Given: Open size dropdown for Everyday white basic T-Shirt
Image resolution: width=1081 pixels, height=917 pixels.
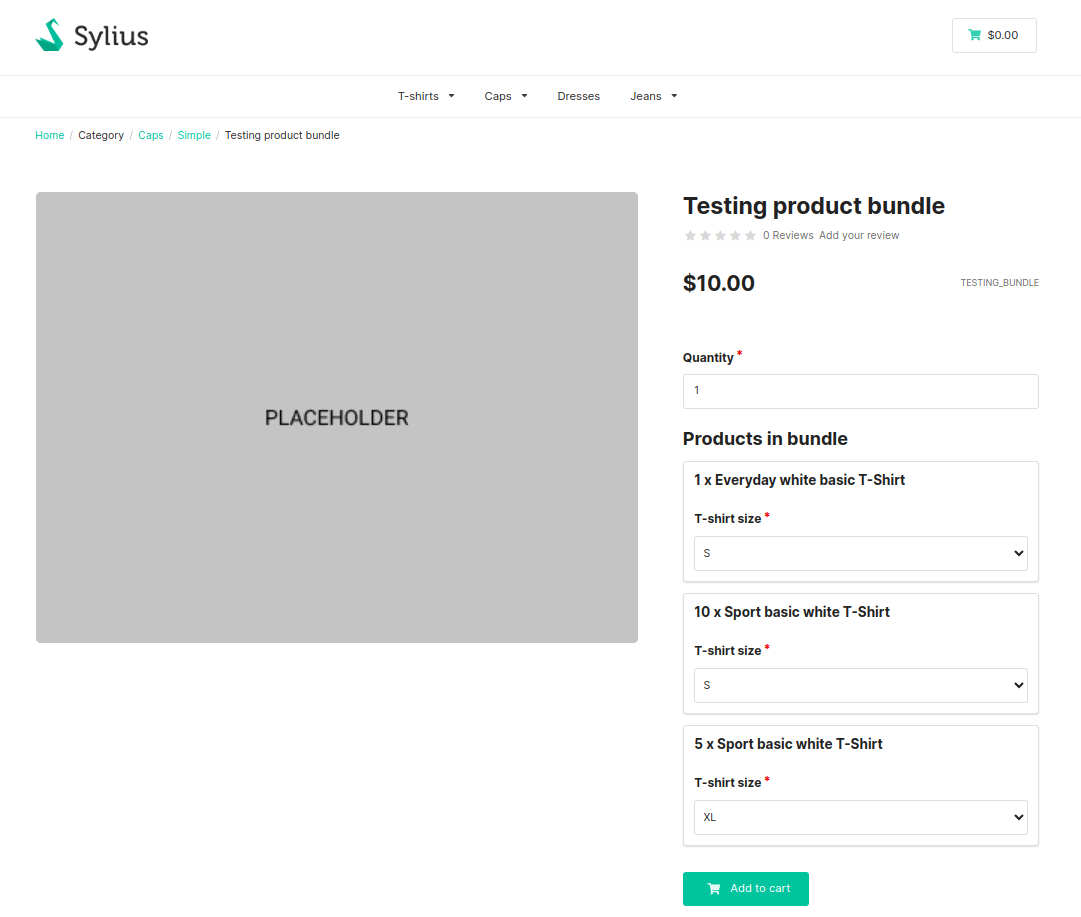Looking at the screenshot, I should tap(860, 553).
